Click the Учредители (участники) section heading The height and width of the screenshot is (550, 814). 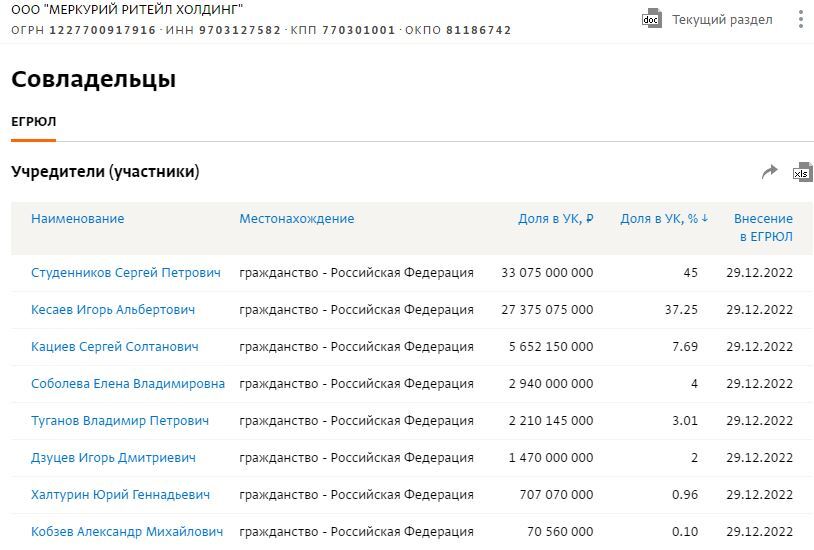pos(105,172)
